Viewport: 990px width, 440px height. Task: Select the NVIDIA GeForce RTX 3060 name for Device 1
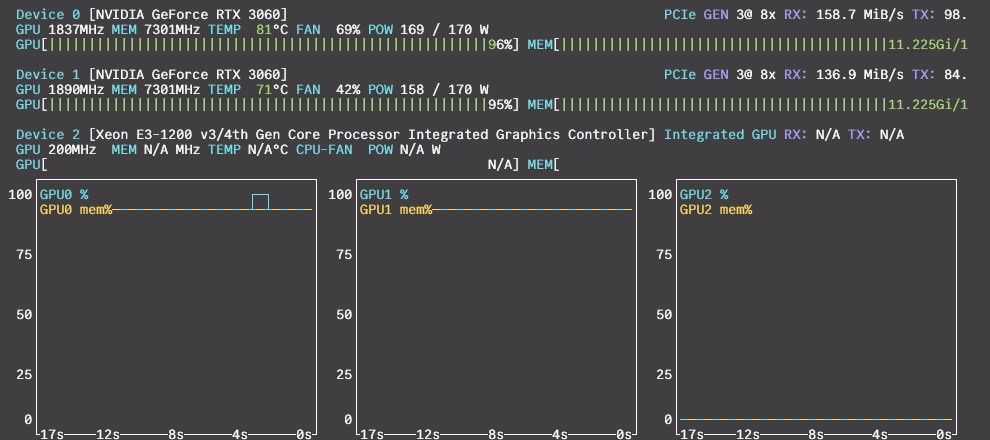point(188,74)
